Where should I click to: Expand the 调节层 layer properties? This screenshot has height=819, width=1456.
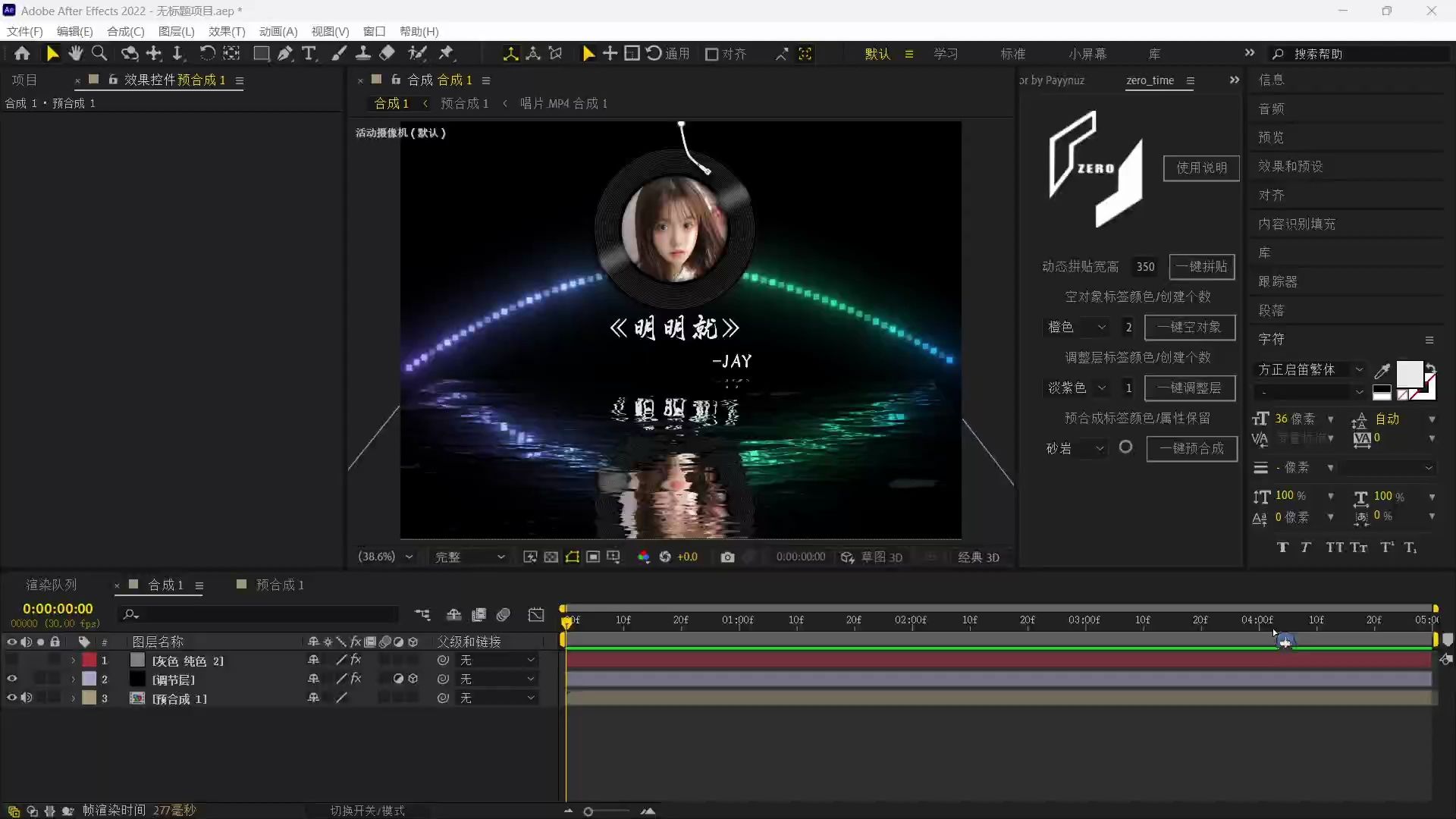coord(73,679)
